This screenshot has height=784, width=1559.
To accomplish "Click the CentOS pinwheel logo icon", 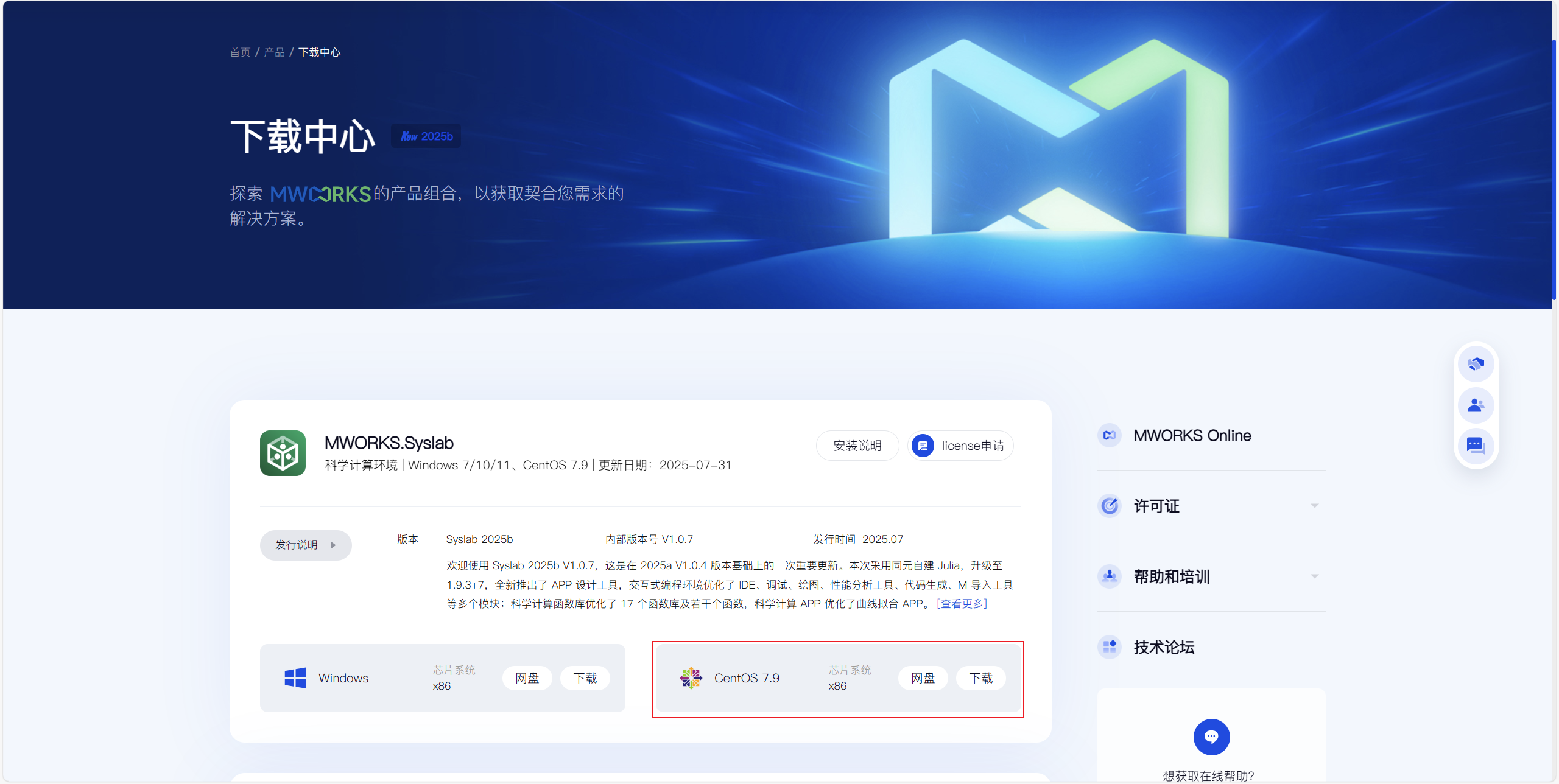I will pos(691,677).
